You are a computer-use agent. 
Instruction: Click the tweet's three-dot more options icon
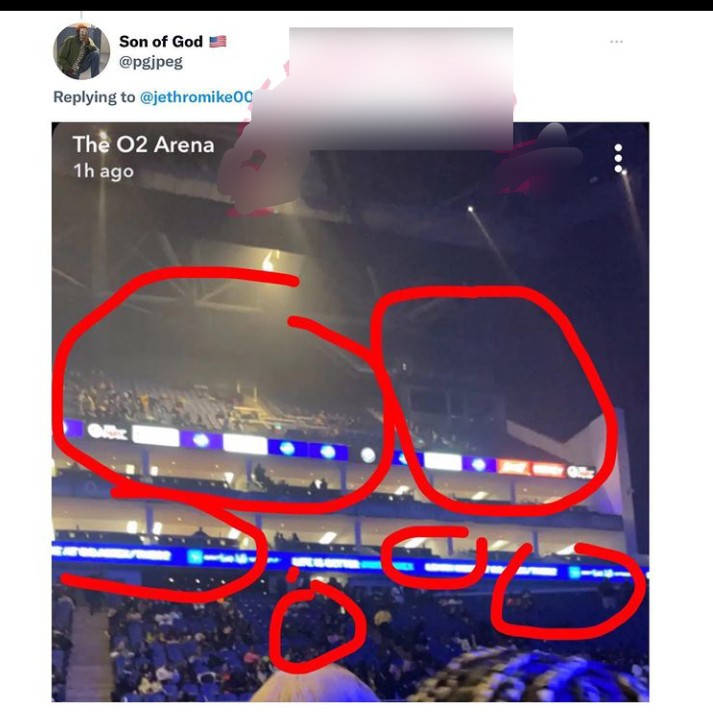point(616,42)
